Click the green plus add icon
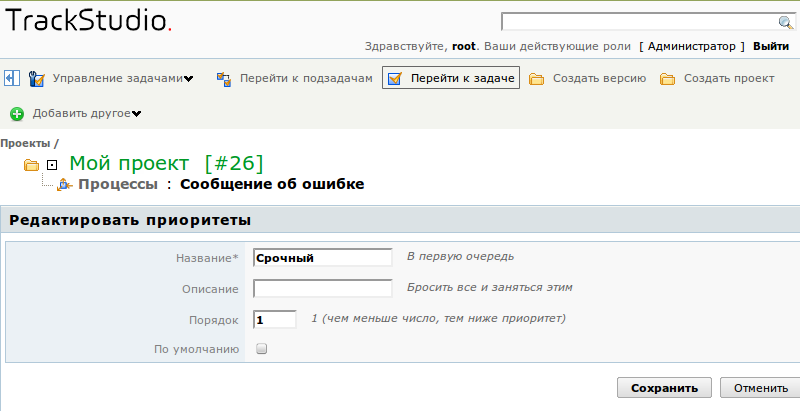The height and width of the screenshot is (411, 800). click(17, 113)
